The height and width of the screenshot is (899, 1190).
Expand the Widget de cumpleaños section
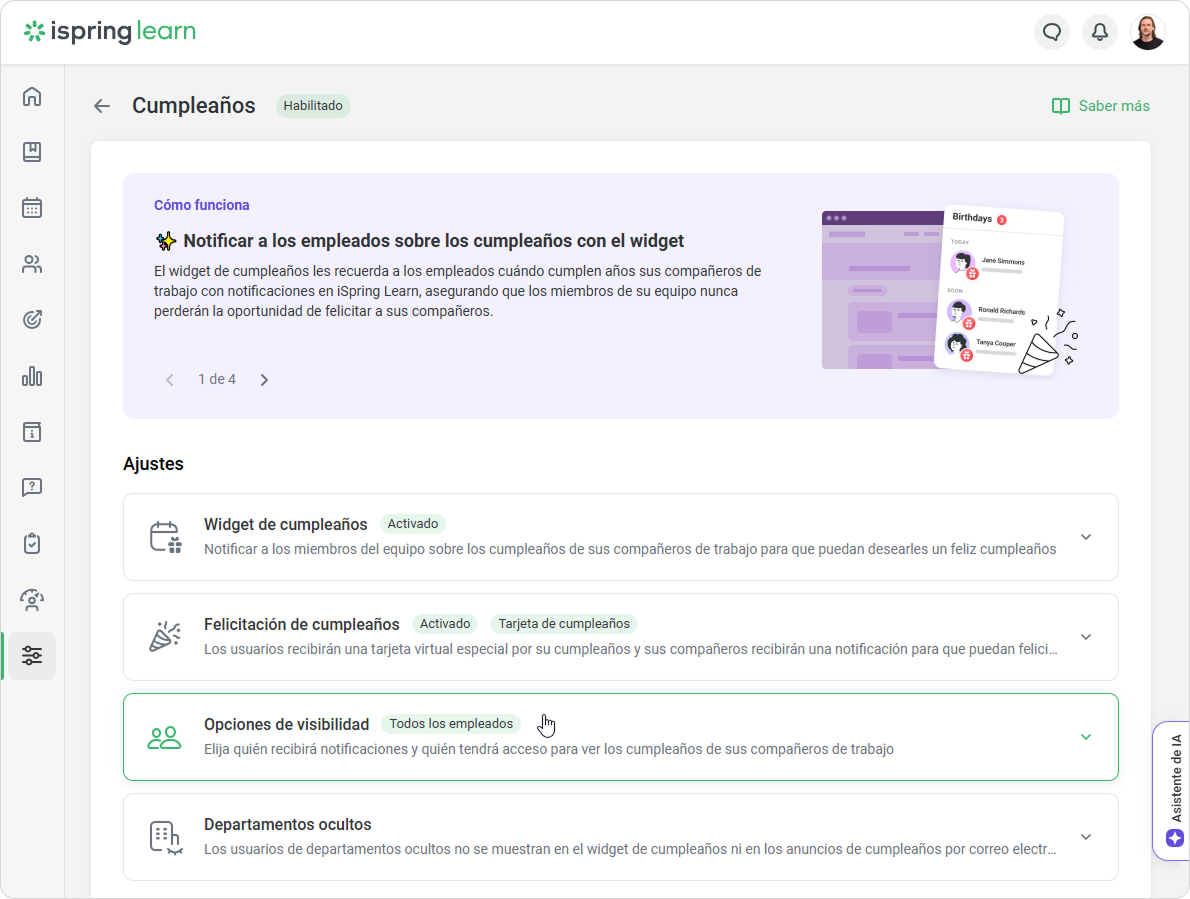tap(1086, 537)
